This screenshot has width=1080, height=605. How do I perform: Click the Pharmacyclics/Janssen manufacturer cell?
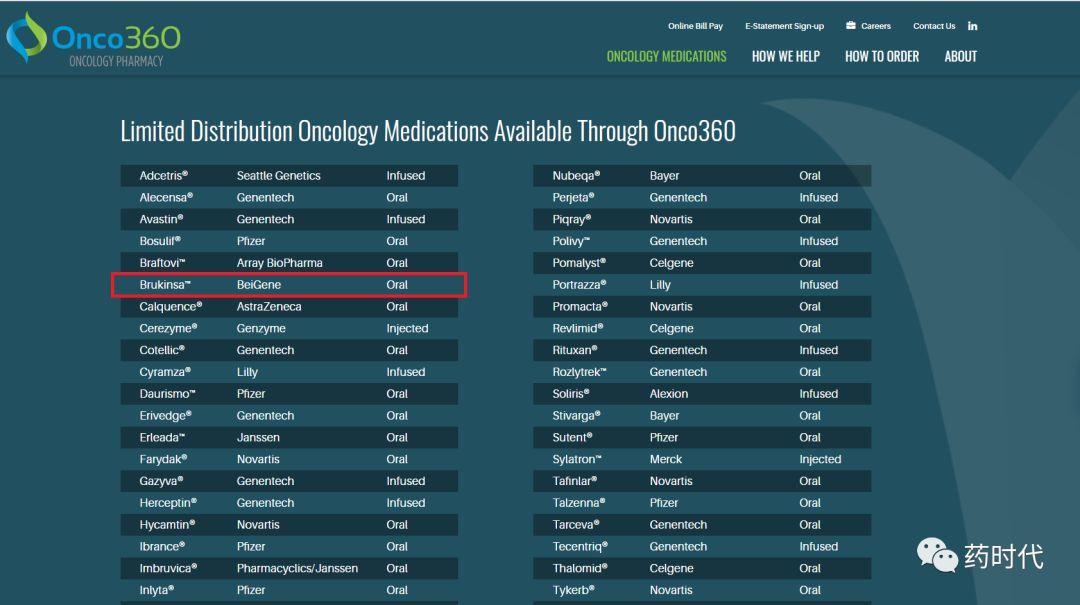point(297,568)
